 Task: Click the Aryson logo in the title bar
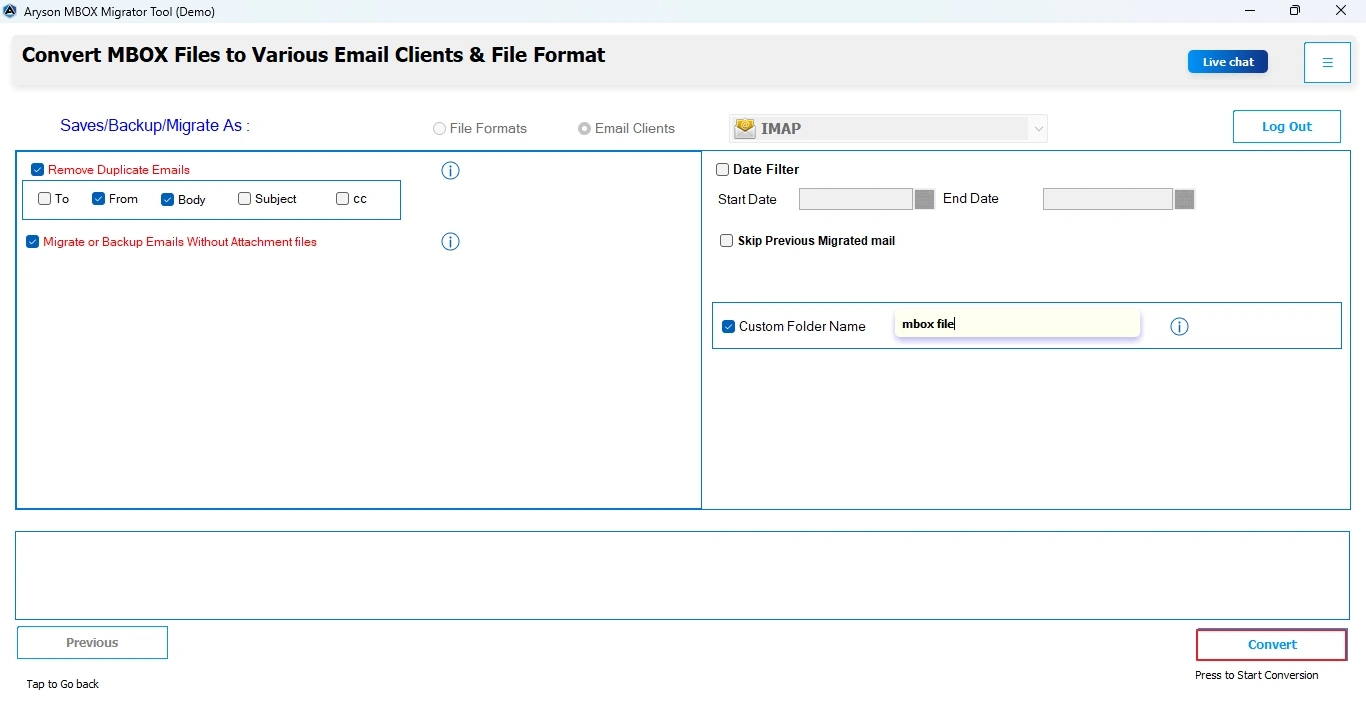click(10, 11)
